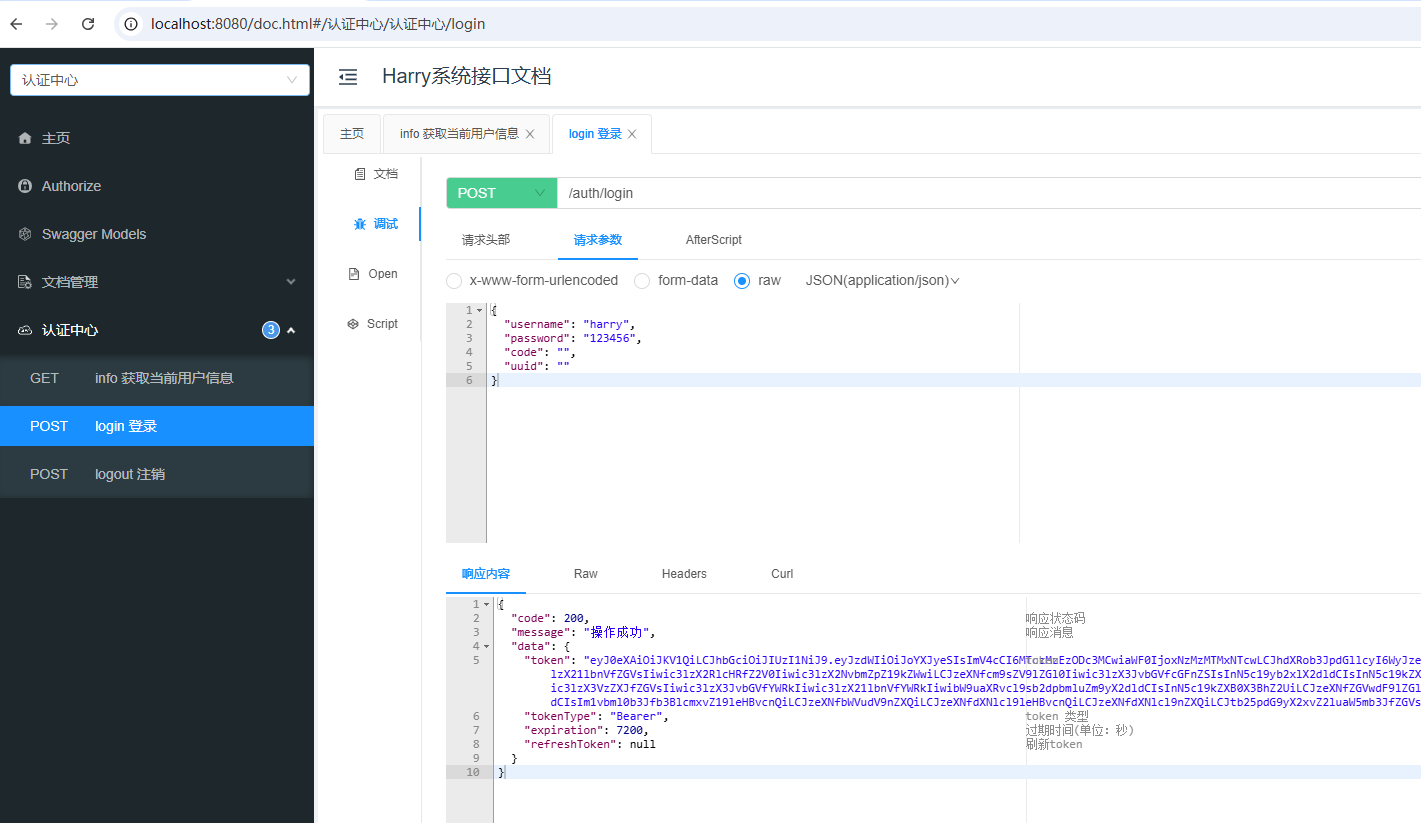1421x823 pixels.
Task: Go to 主页 in the sidebar
Action: tap(56, 137)
